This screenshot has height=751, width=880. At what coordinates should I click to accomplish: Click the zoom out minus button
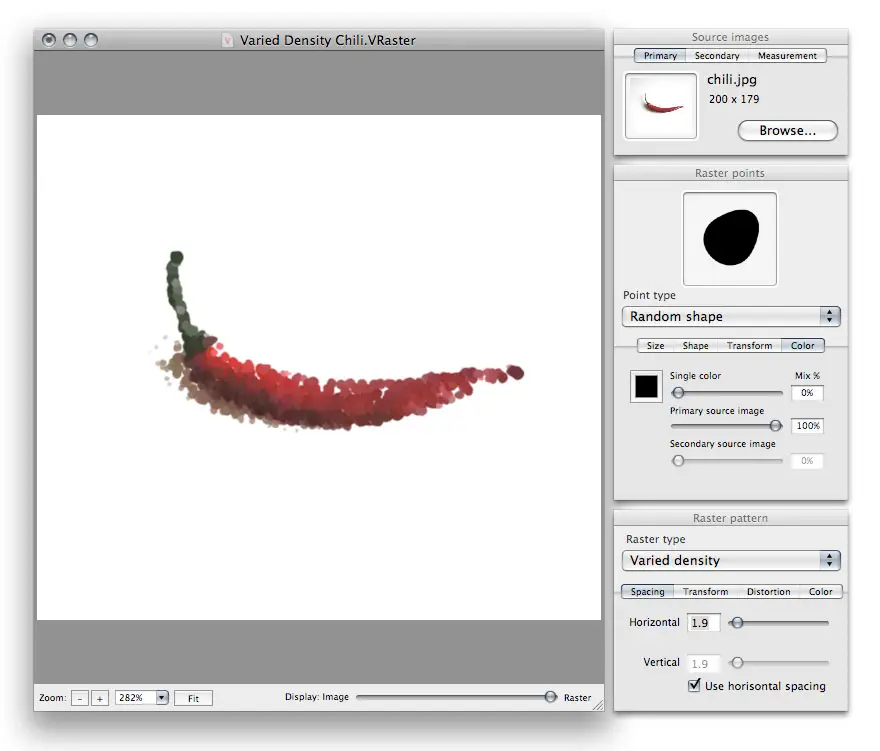click(x=80, y=698)
